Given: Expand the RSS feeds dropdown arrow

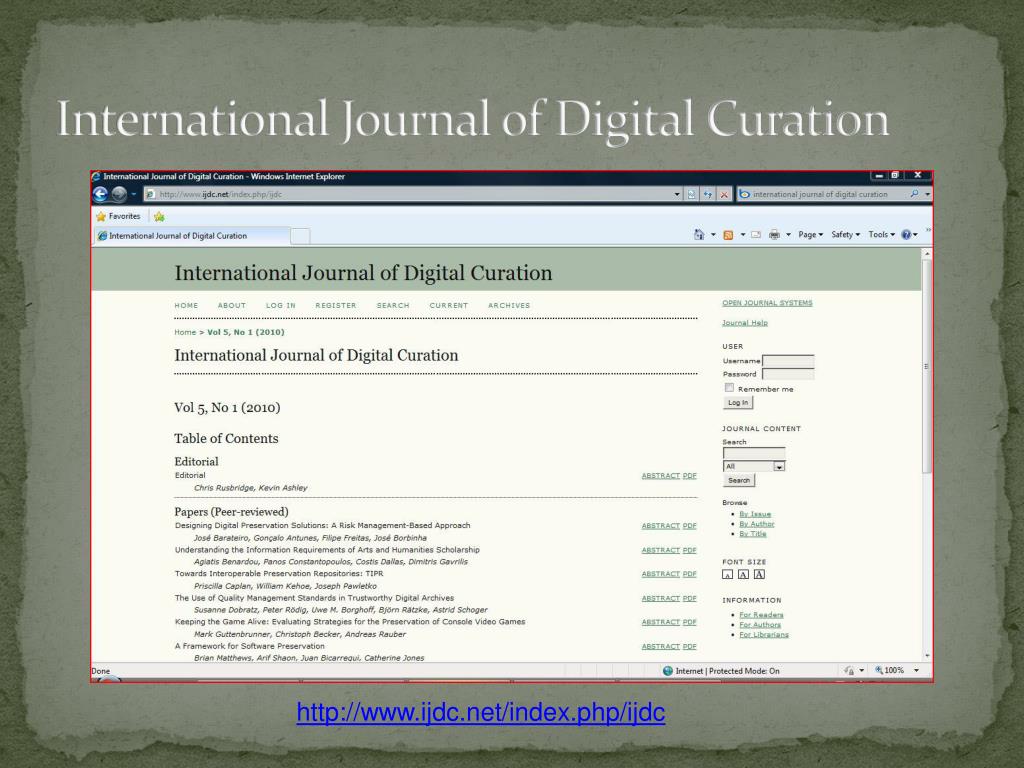Looking at the screenshot, I should tap(743, 235).
